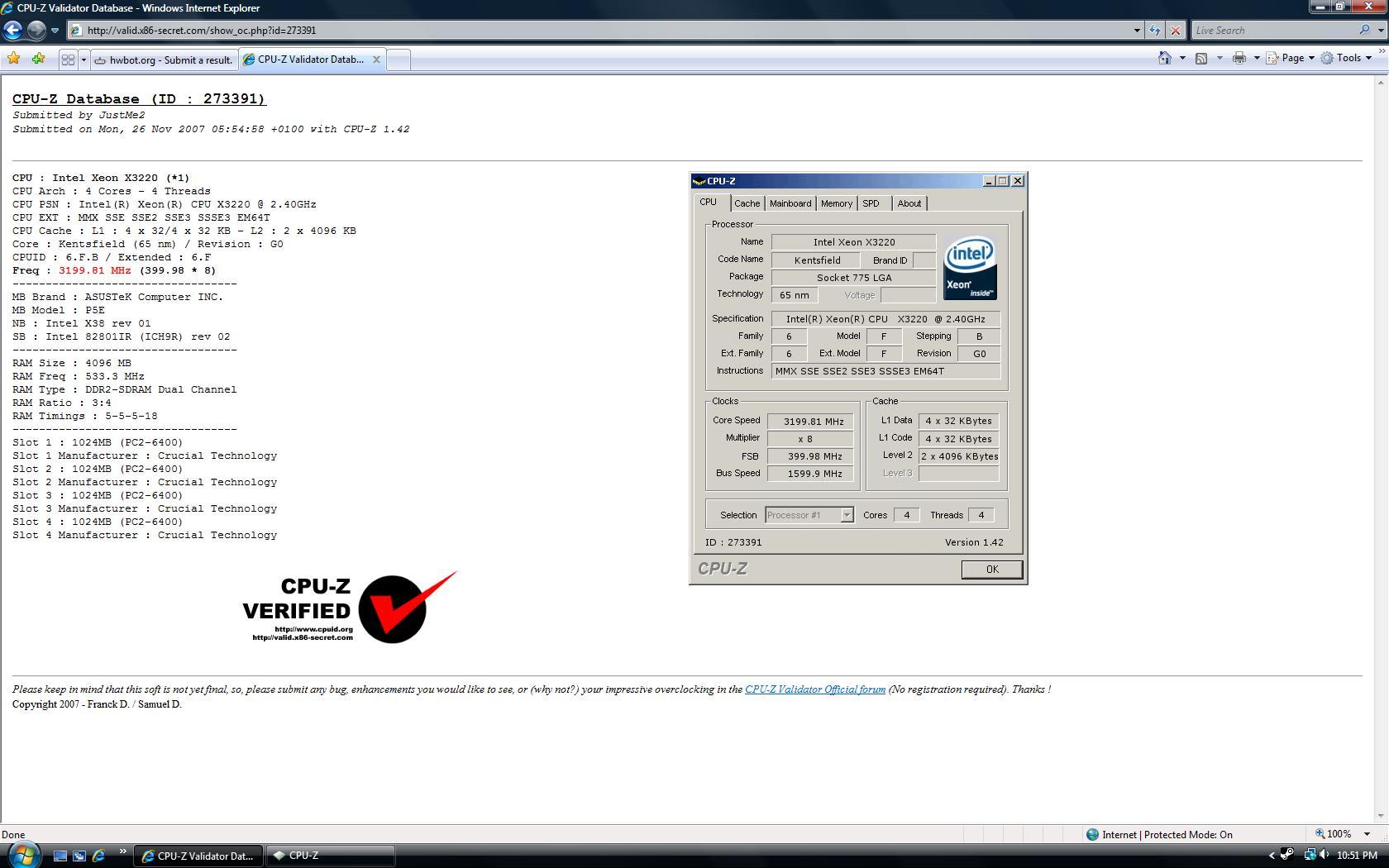
Task: Click the Steam tray icon
Action: pos(1287,855)
